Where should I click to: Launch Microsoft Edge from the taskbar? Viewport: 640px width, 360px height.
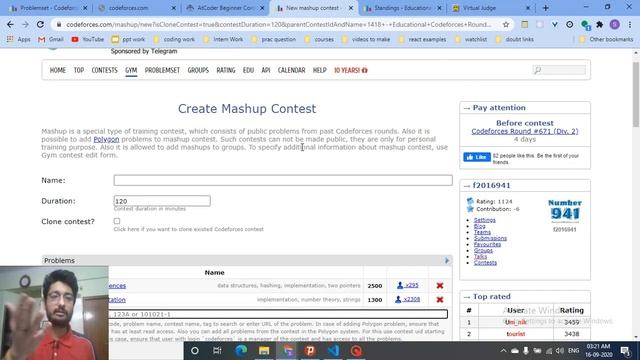[x=241, y=351]
